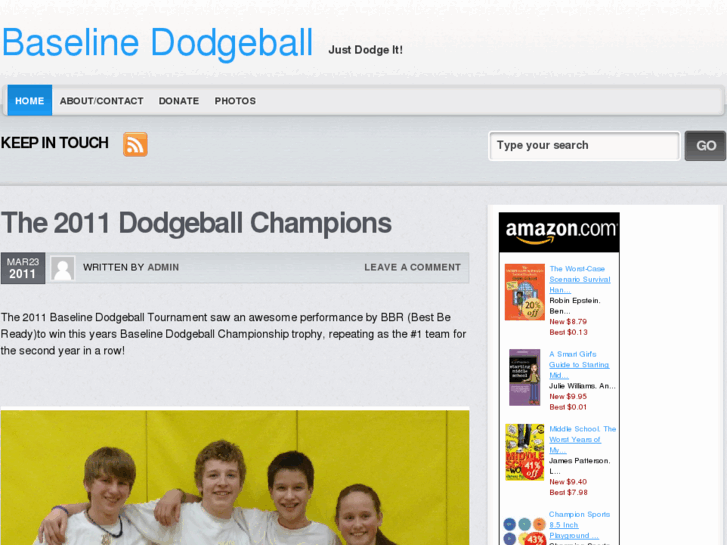Open the RSS feed icon
Image resolution: width=727 pixels, height=545 pixels.
click(x=135, y=144)
